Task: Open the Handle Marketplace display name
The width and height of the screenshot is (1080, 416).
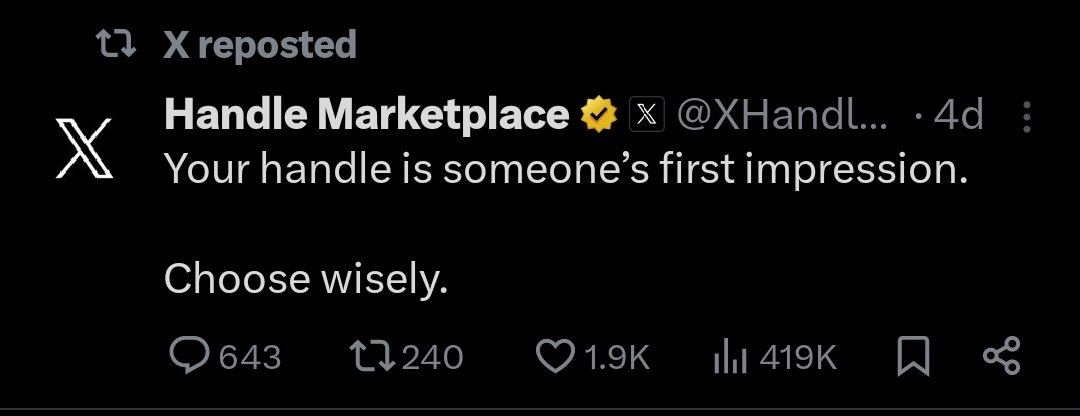Action: click(366, 117)
